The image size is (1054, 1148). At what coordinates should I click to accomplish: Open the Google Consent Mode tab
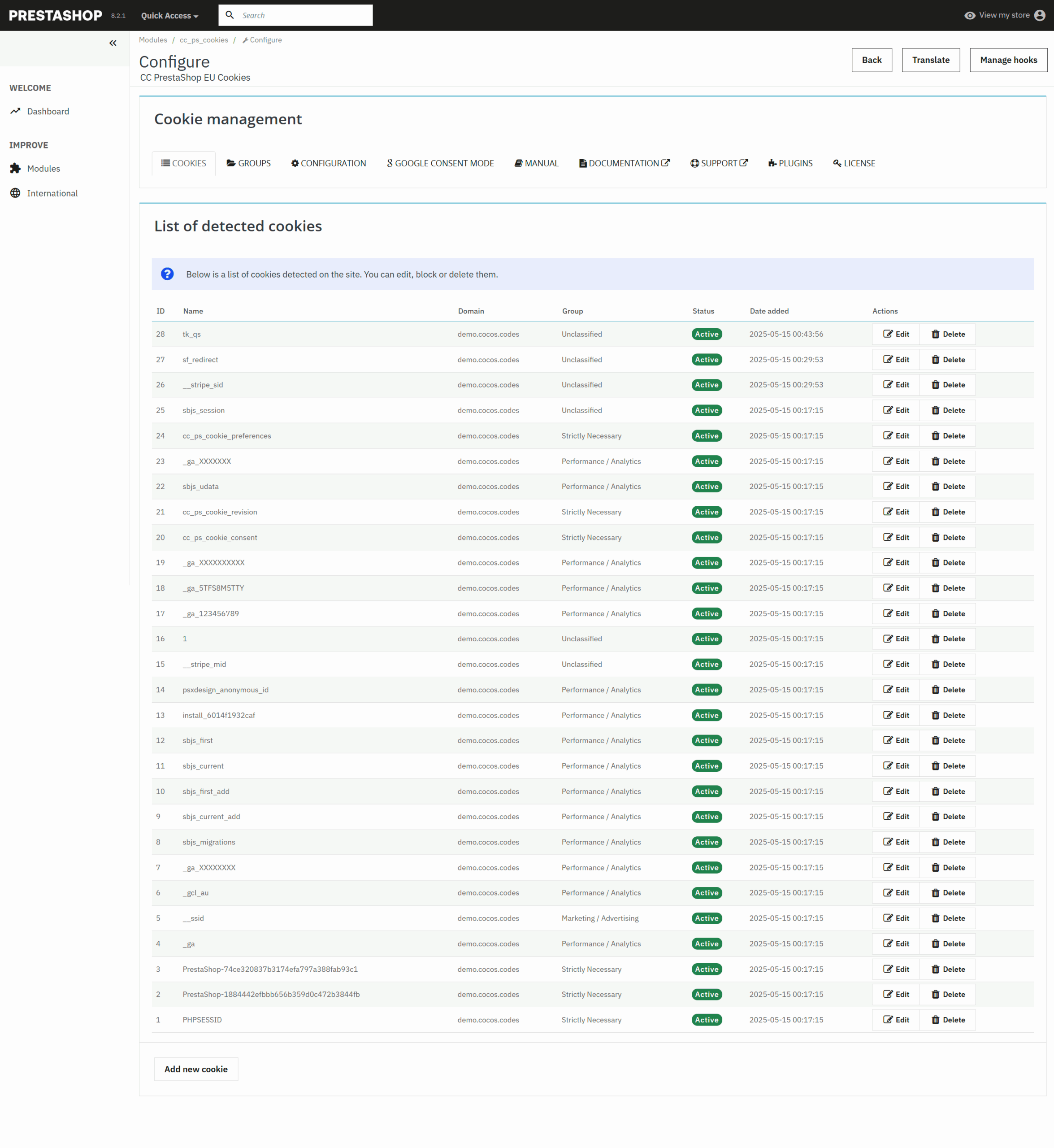tap(440, 163)
